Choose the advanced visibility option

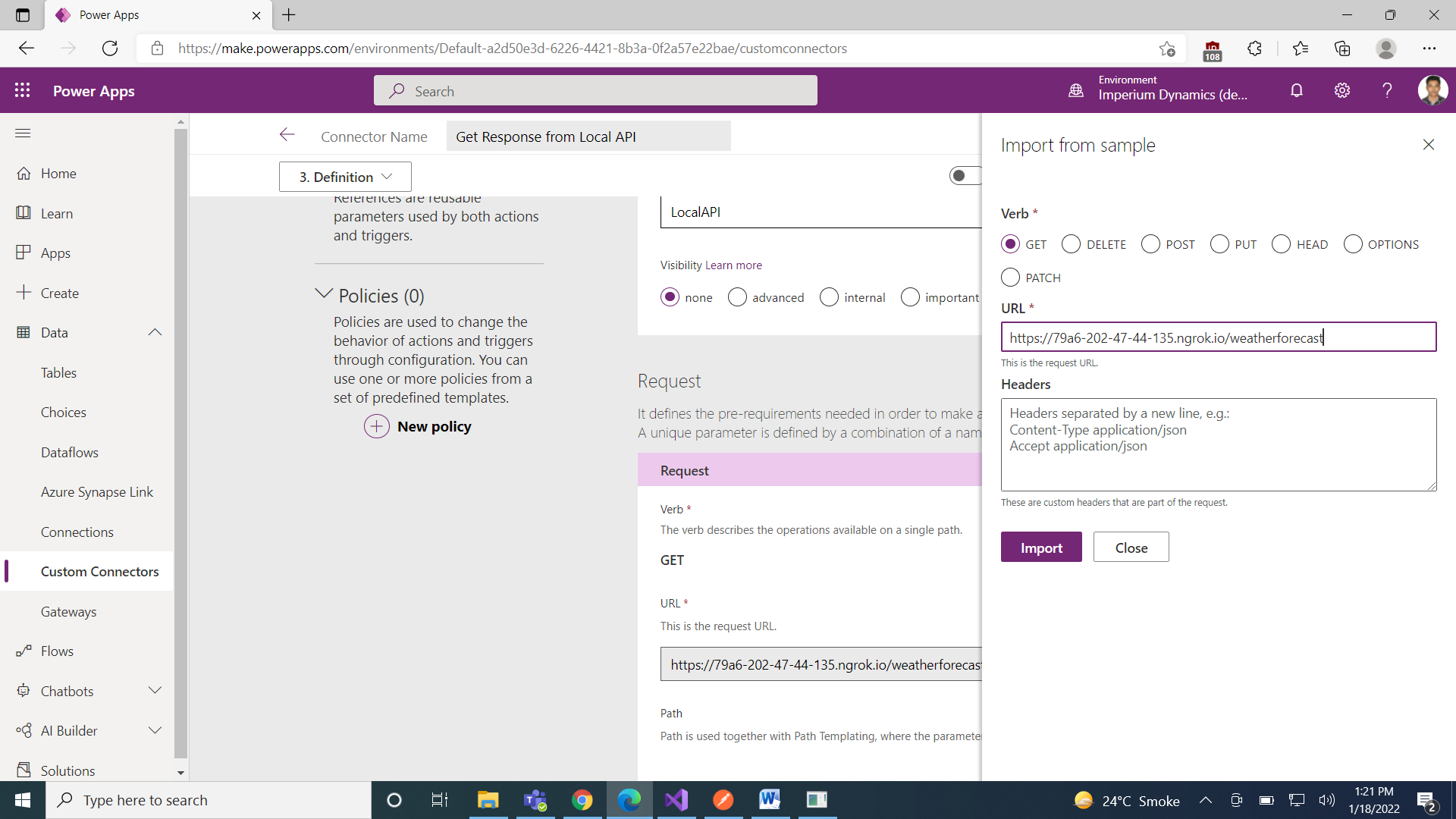[x=737, y=297]
